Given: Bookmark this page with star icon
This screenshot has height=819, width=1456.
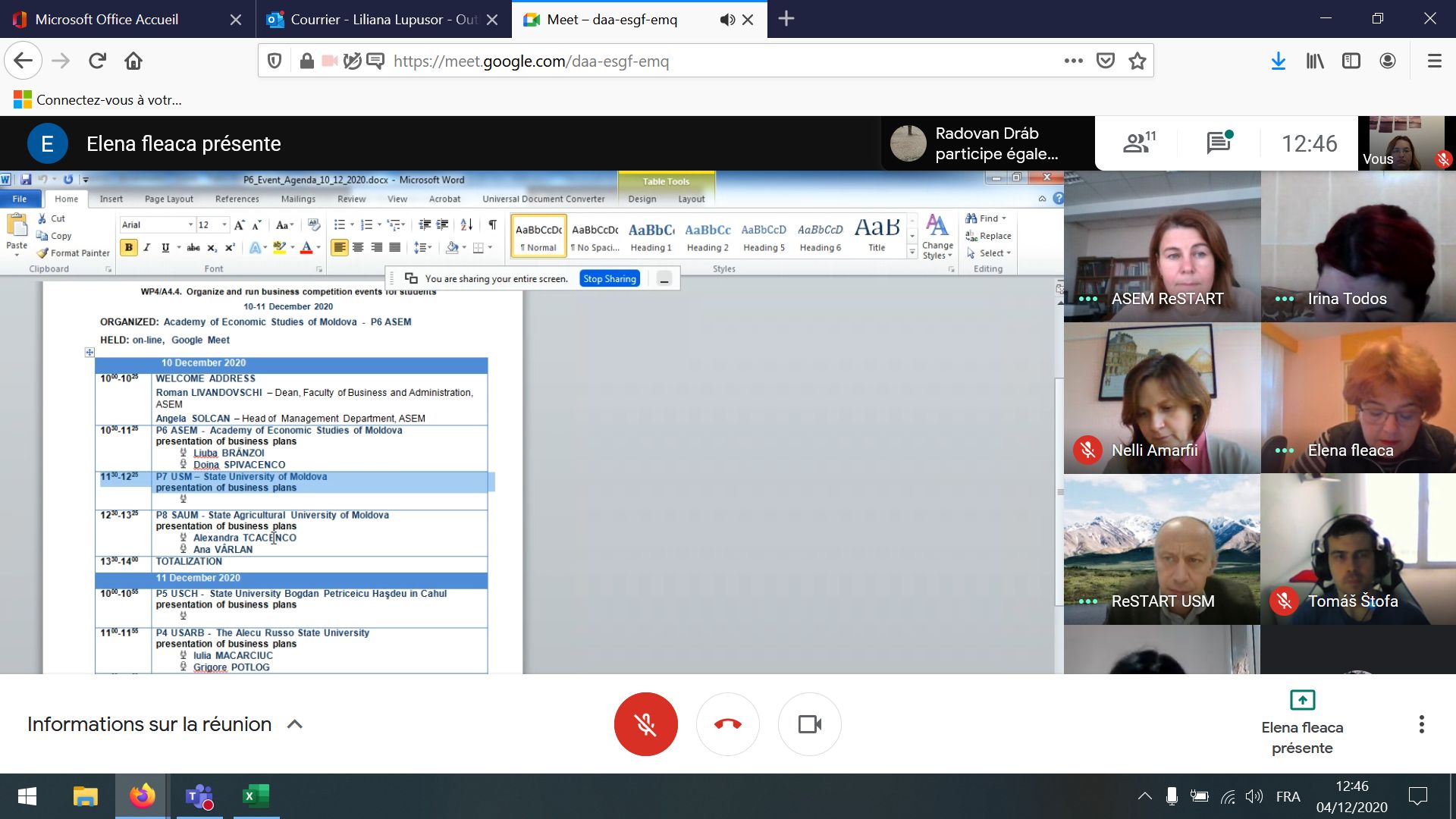Looking at the screenshot, I should (1137, 61).
